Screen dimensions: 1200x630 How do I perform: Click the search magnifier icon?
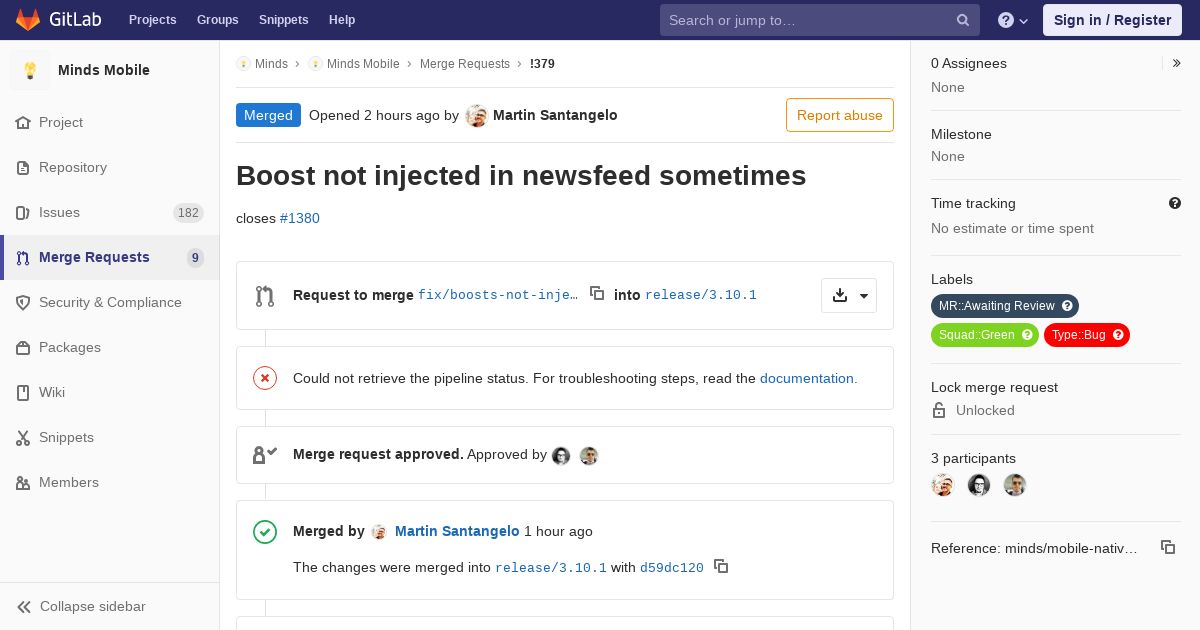pyautogui.click(x=963, y=20)
